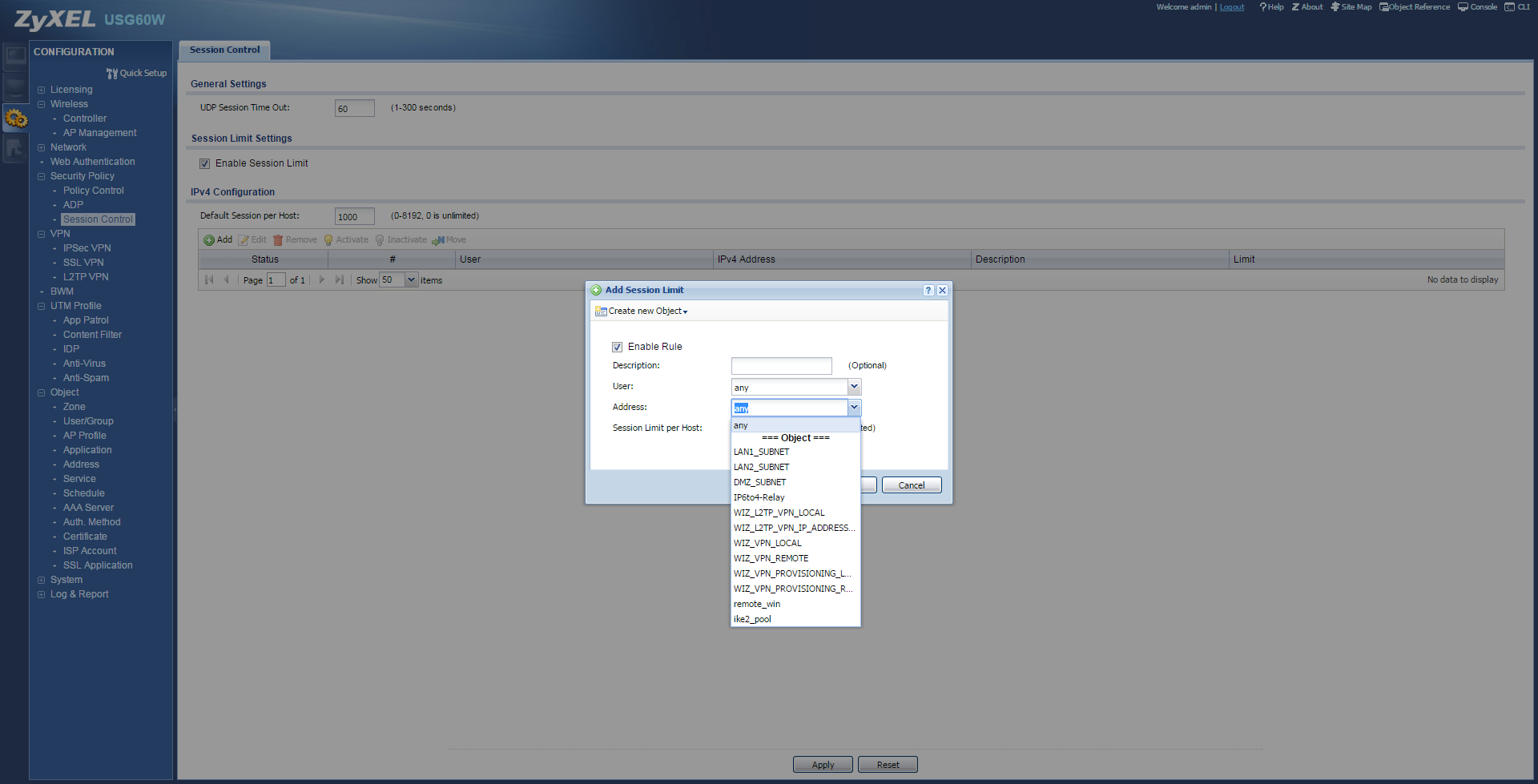Screen dimensions: 1538x784
Task: Open the User dropdown arrow
Action: pyautogui.click(x=854, y=388)
